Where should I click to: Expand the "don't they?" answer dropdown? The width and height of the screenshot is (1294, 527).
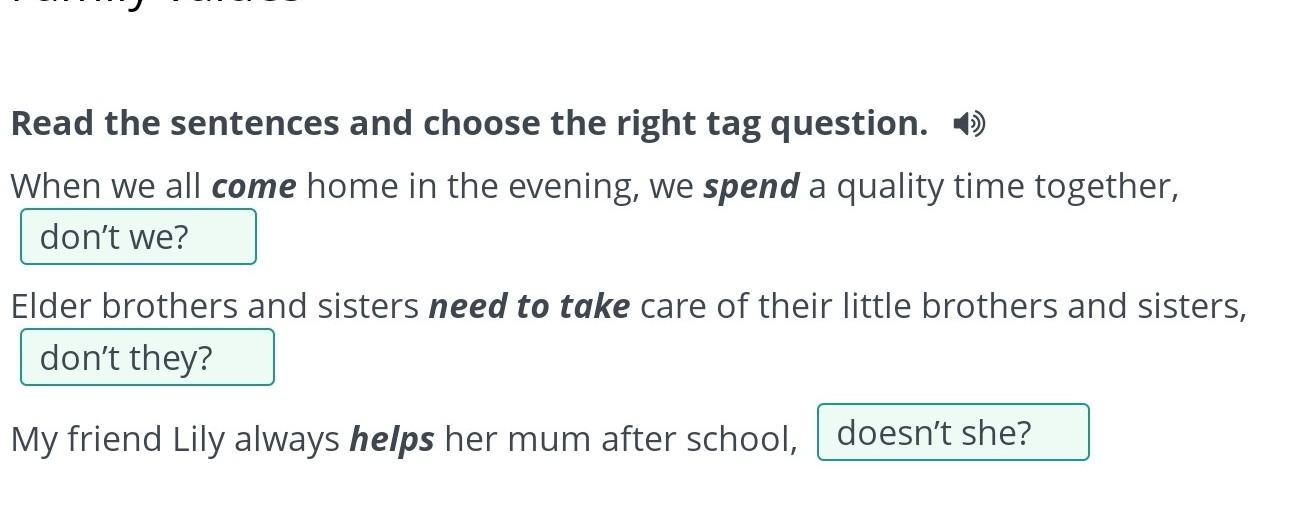click(147, 358)
